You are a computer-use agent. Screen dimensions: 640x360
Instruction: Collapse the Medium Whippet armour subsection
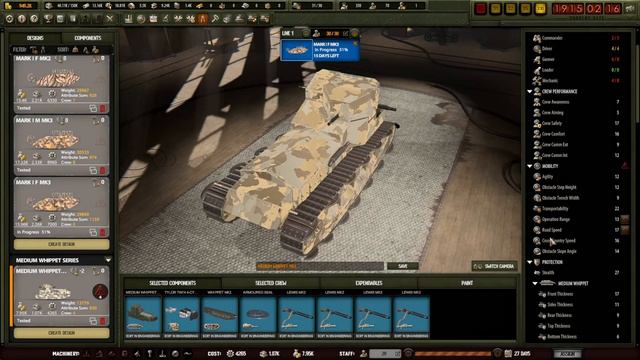535,283
